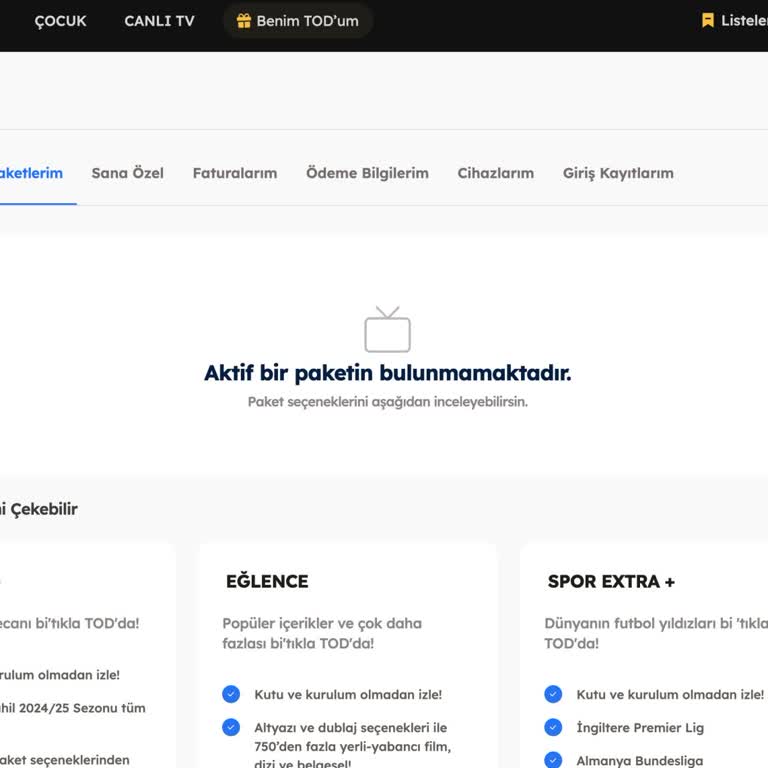
Task: Click EĞLENCE's 'Kutu ve kurulum olmadan izle!' check icon
Action: pos(231,694)
